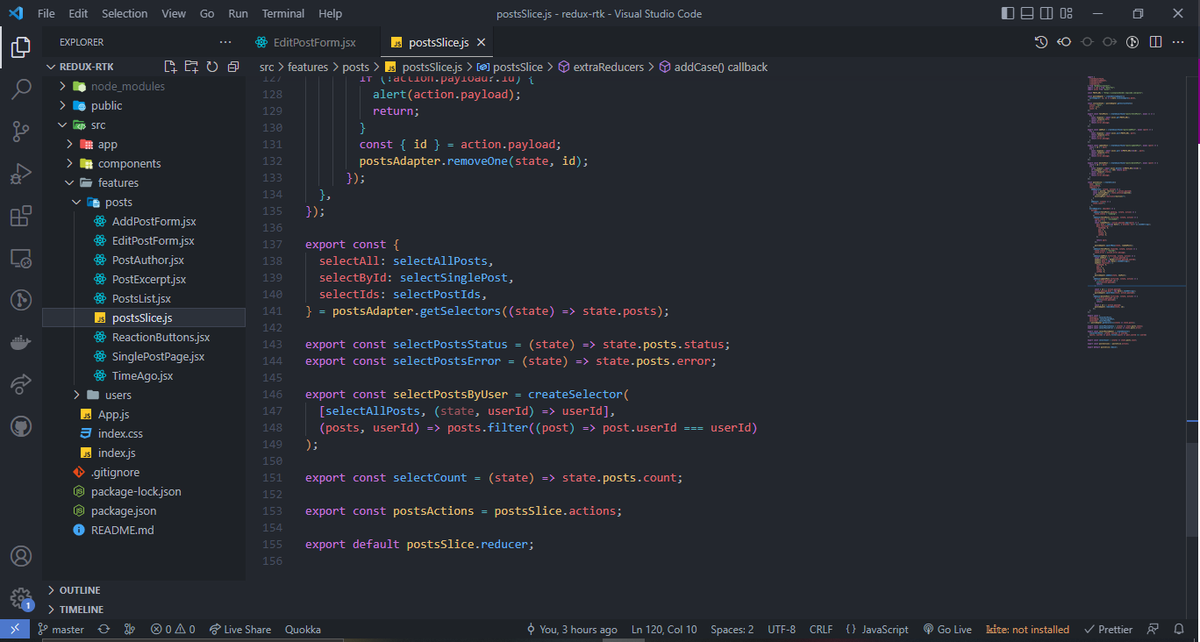Expand the components folder

(x=145, y=164)
